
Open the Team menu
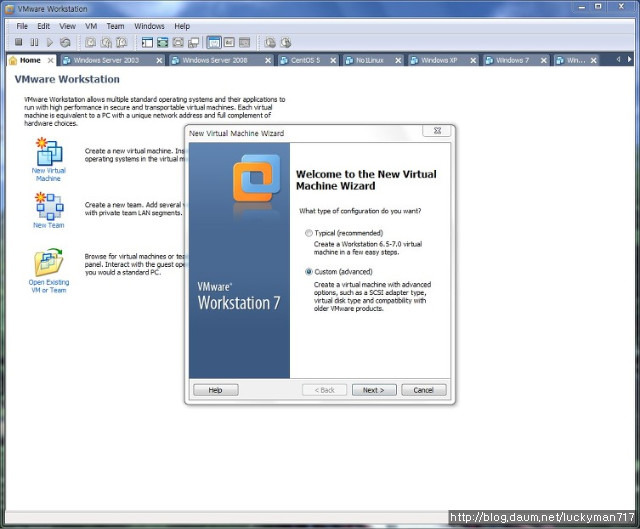(115, 26)
